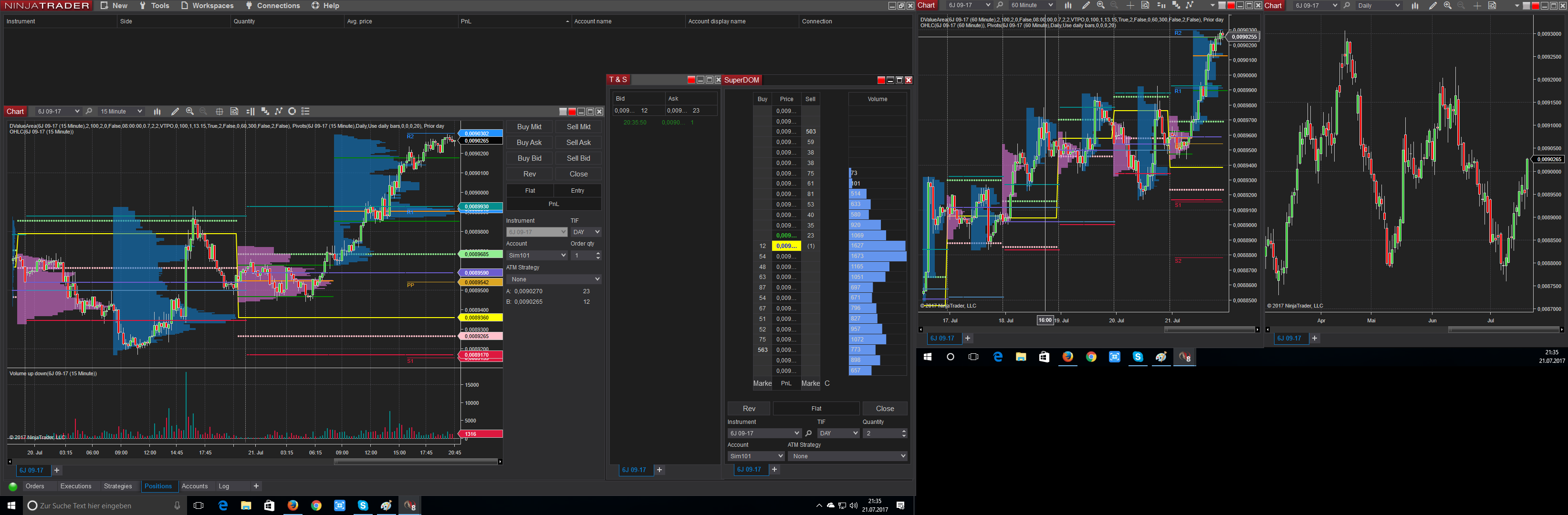Click horizontal scrollbar of 60 Minute chart
Image resolution: width=1568 pixels, height=515 pixels.
[1088, 330]
